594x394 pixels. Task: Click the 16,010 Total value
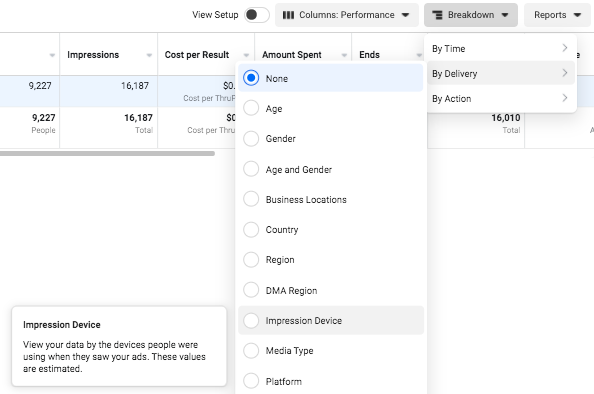[506, 118]
